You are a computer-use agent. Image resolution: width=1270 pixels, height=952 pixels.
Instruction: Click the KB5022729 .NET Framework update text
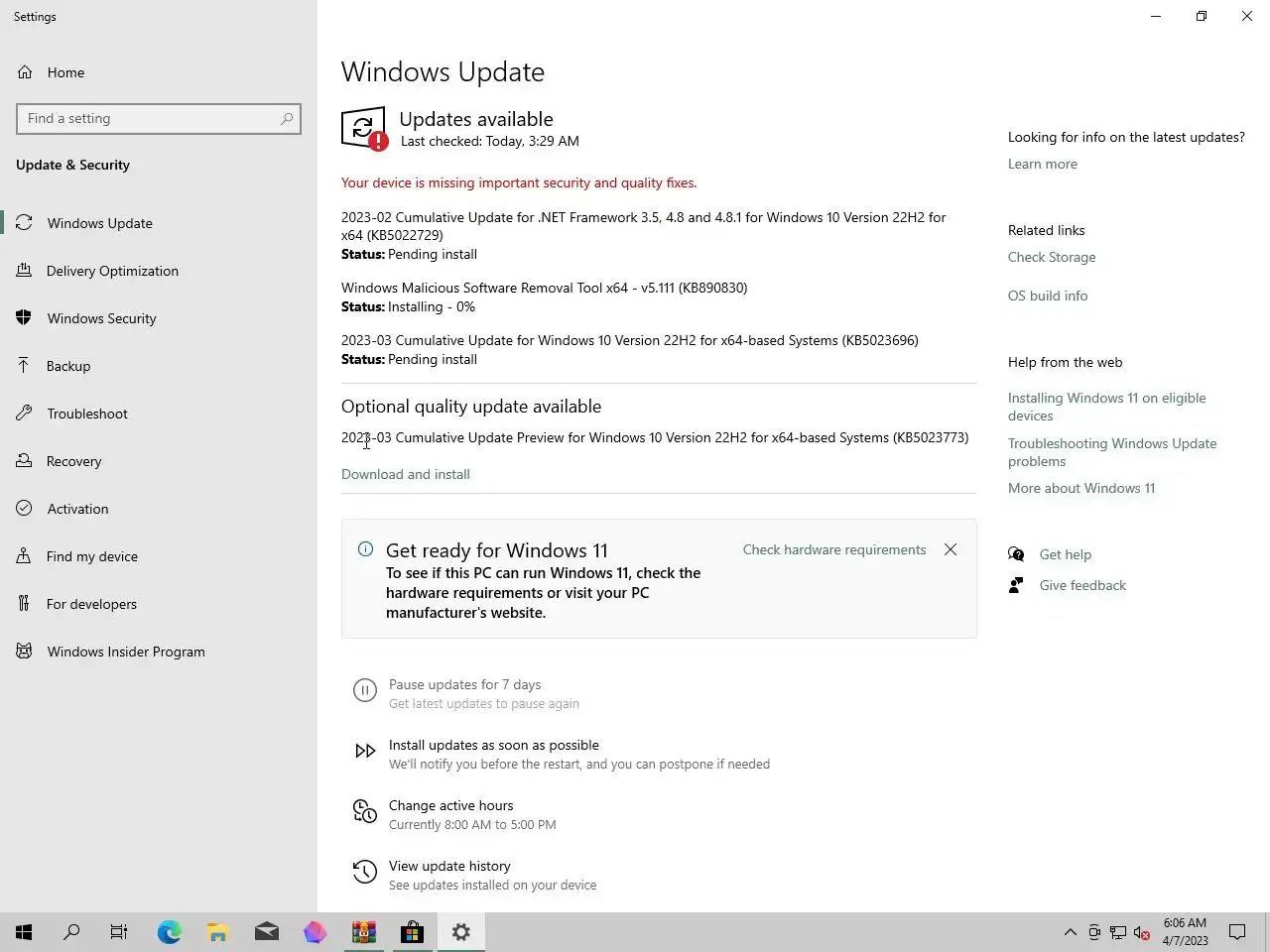pos(643,226)
